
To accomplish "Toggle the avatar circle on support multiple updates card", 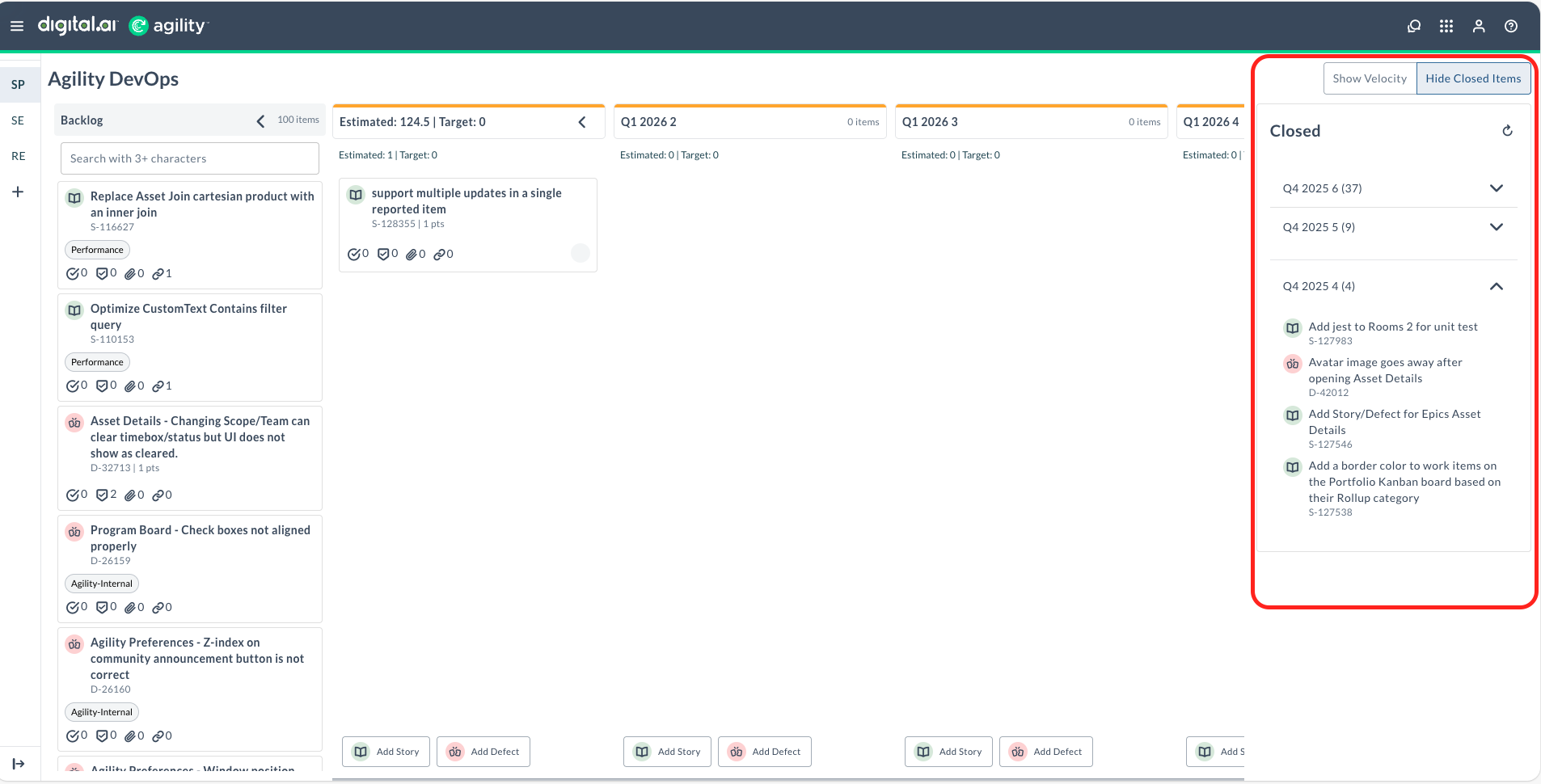I will click(x=580, y=253).
